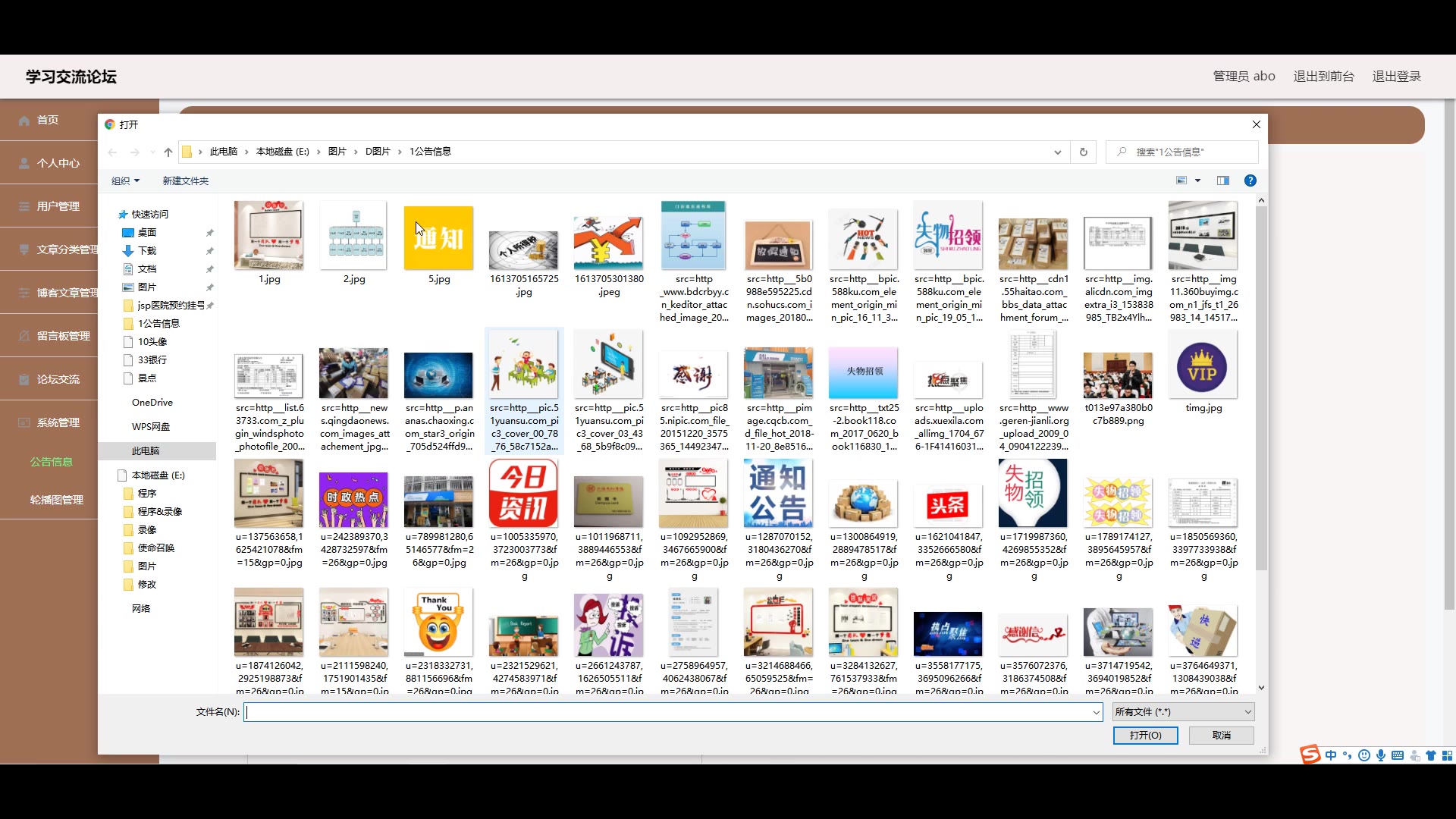
Task: Select 桌面 in Quick access
Action: 147,233
